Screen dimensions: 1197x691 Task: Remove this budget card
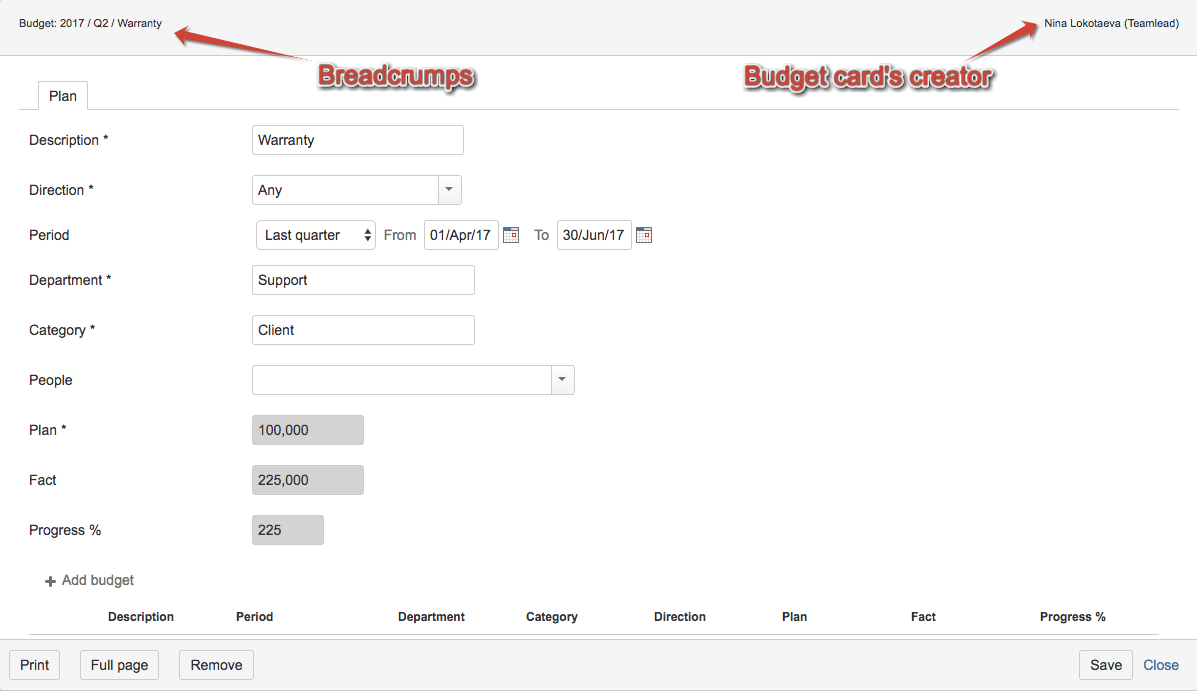click(216, 664)
